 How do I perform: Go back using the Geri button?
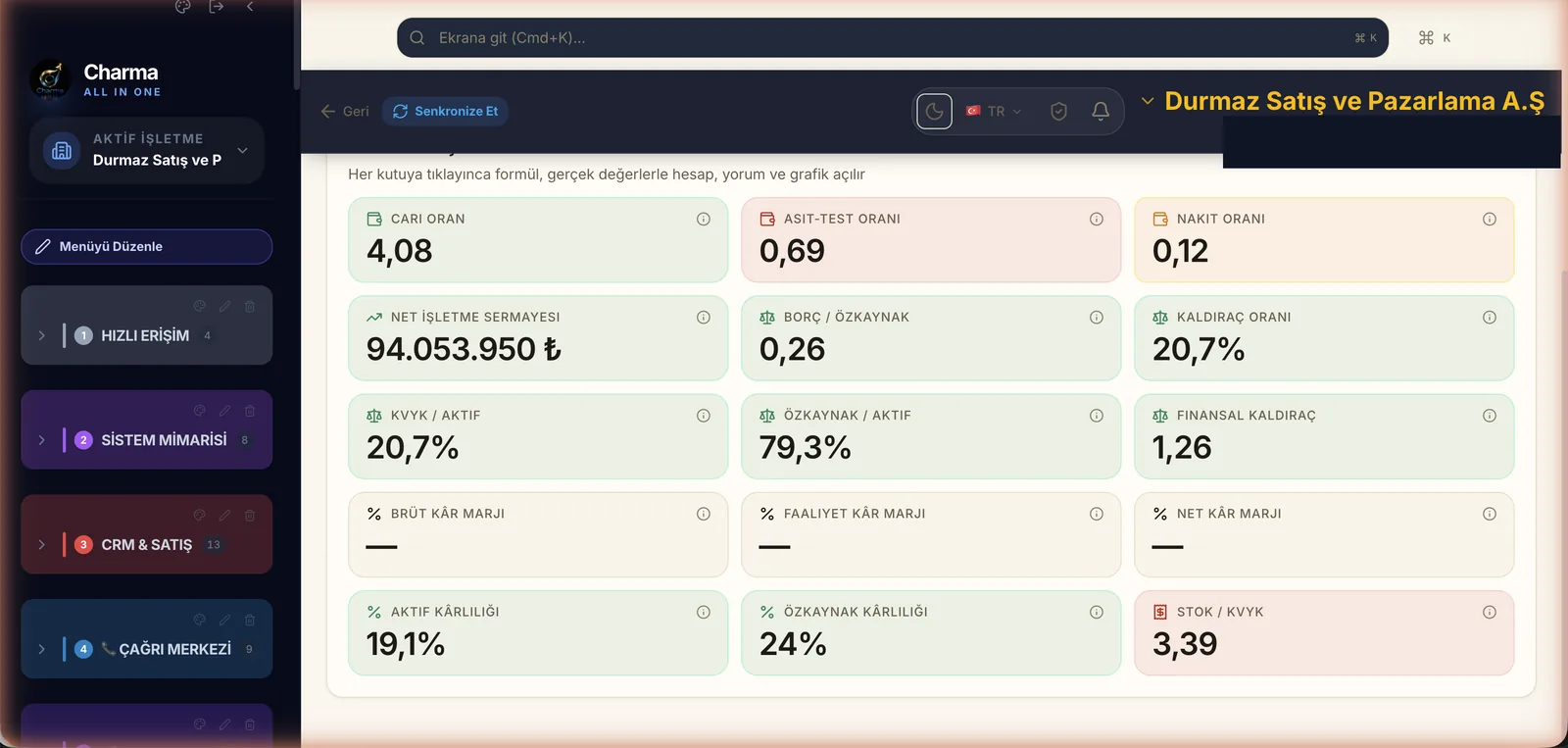click(345, 112)
